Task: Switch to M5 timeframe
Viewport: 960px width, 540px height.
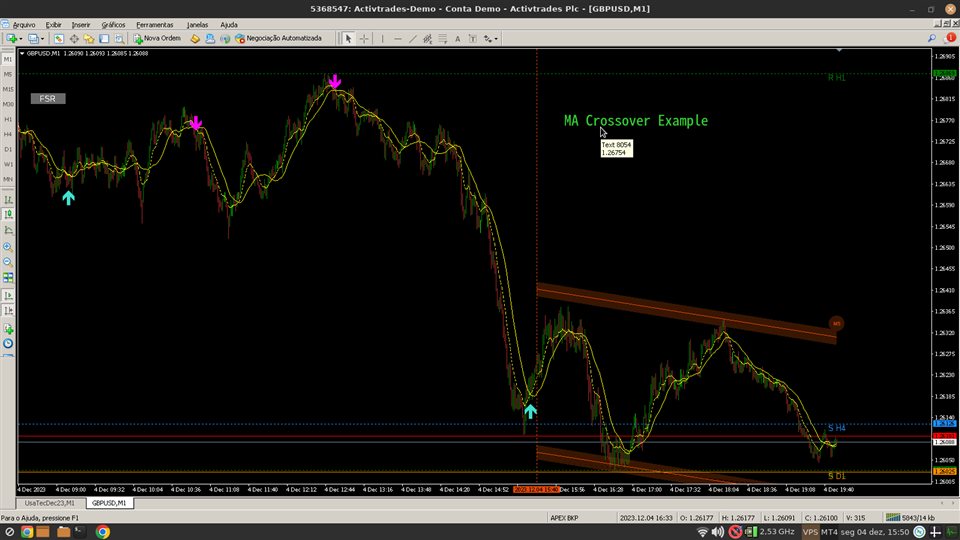Action: [x=8, y=74]
